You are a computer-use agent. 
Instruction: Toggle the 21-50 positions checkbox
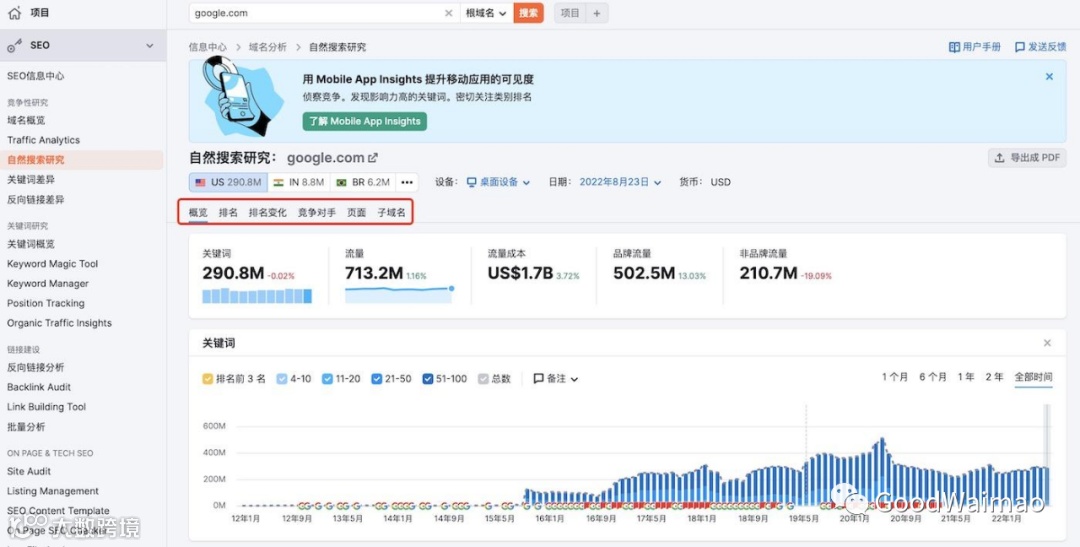[x=376, y=379]
